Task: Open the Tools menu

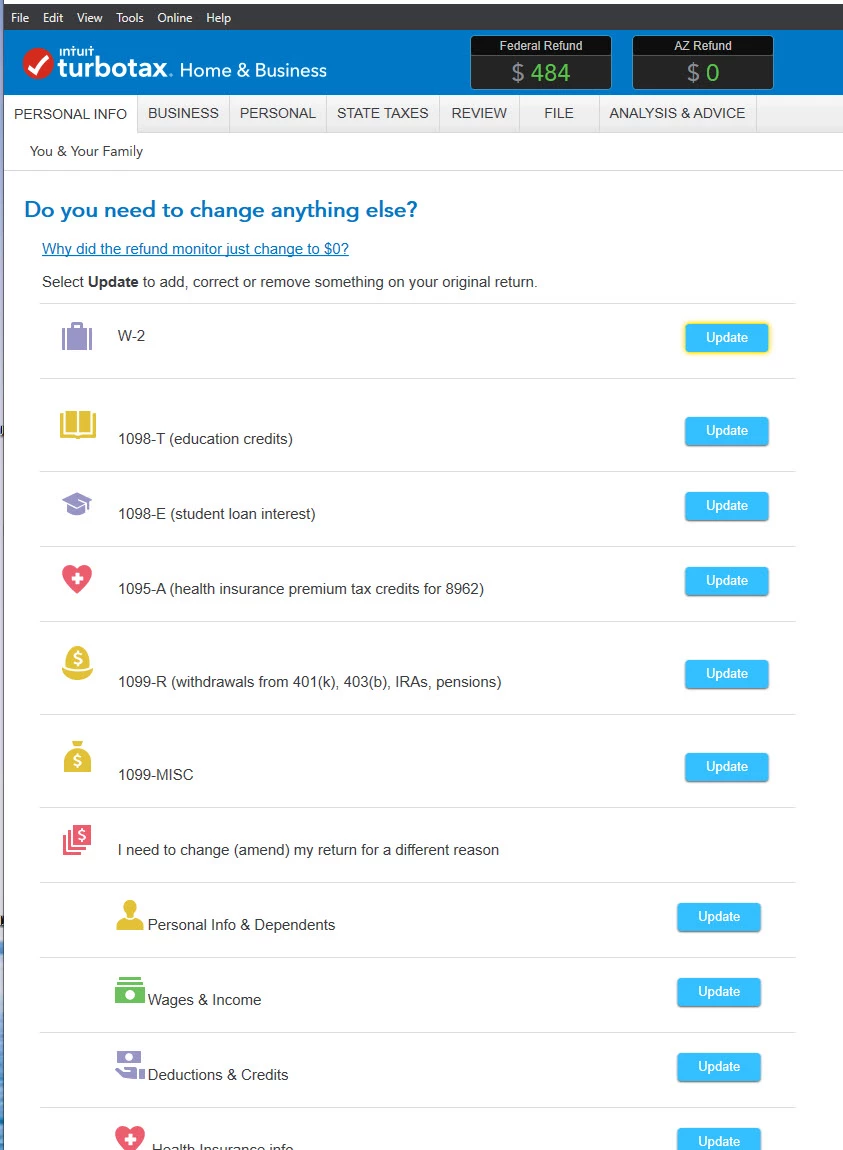Action: pyautogui.click(x=130, y=18)
